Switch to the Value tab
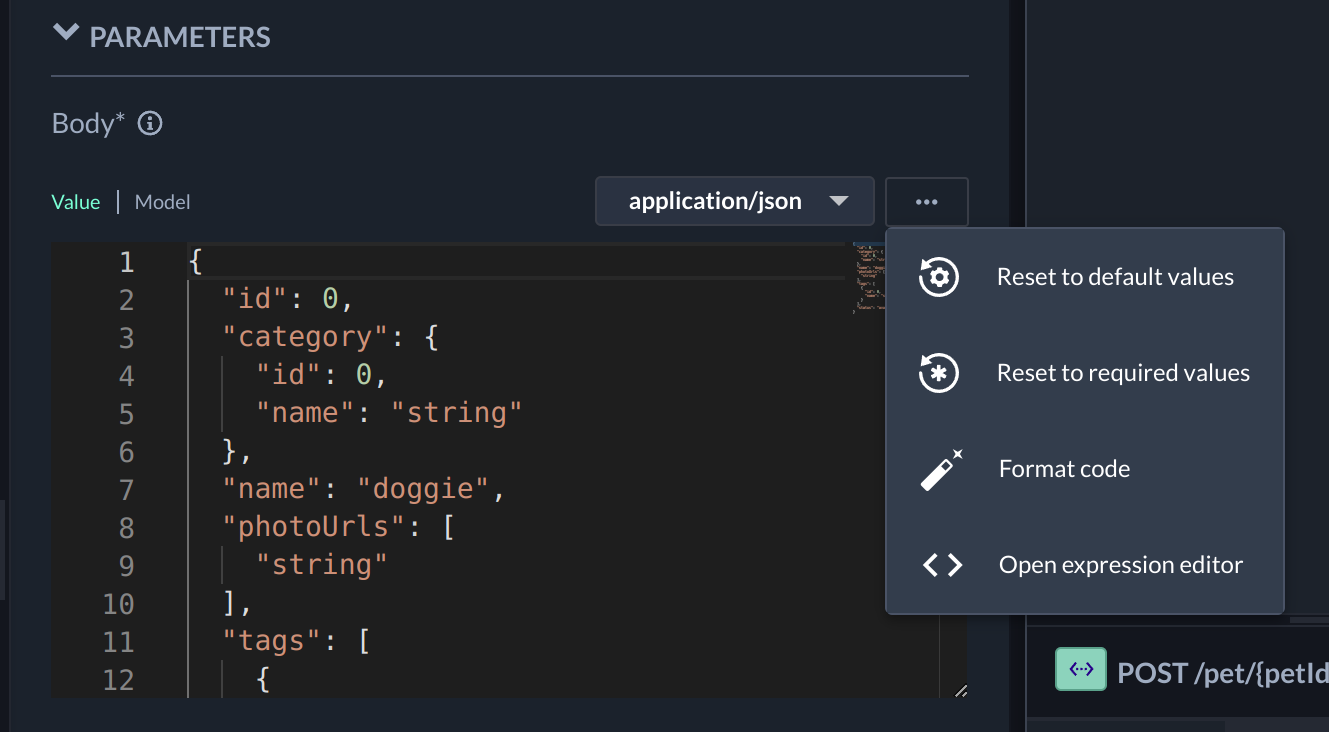 76,202
